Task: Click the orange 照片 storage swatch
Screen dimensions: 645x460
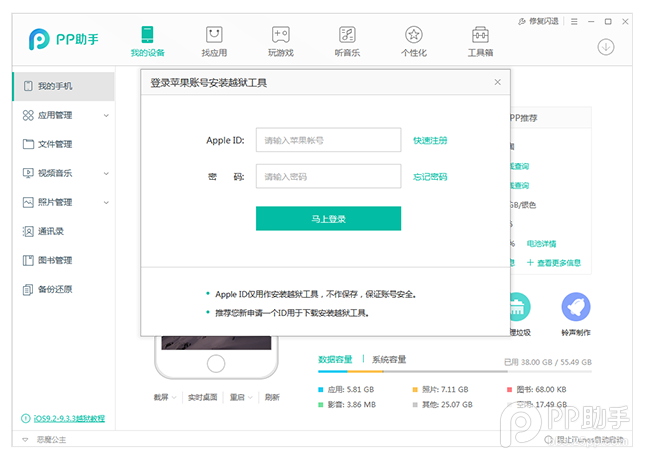Action: pyautogui.click(x=415, y=390)
